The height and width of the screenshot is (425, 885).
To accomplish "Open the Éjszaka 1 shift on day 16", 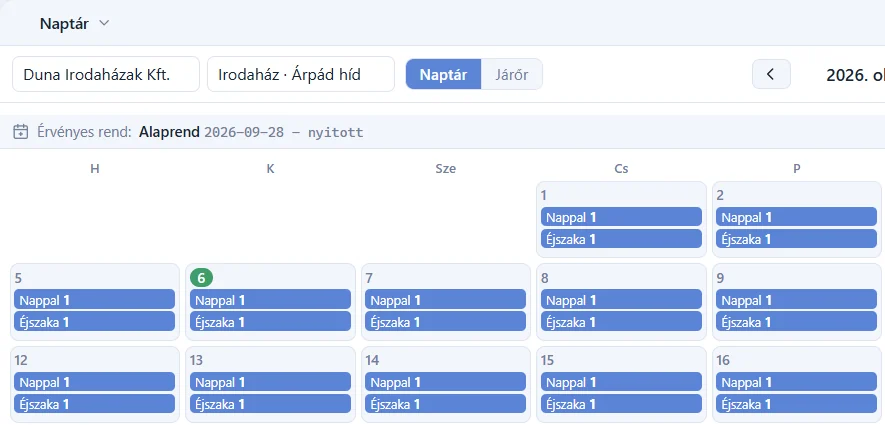I will pyautogui.click(x=796, y=404).
